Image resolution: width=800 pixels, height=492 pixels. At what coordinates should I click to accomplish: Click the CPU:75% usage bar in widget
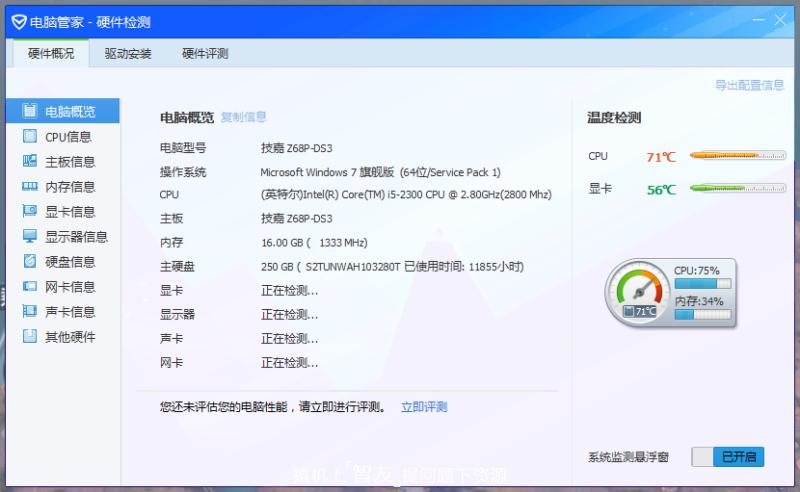click(x=703, y=283)
